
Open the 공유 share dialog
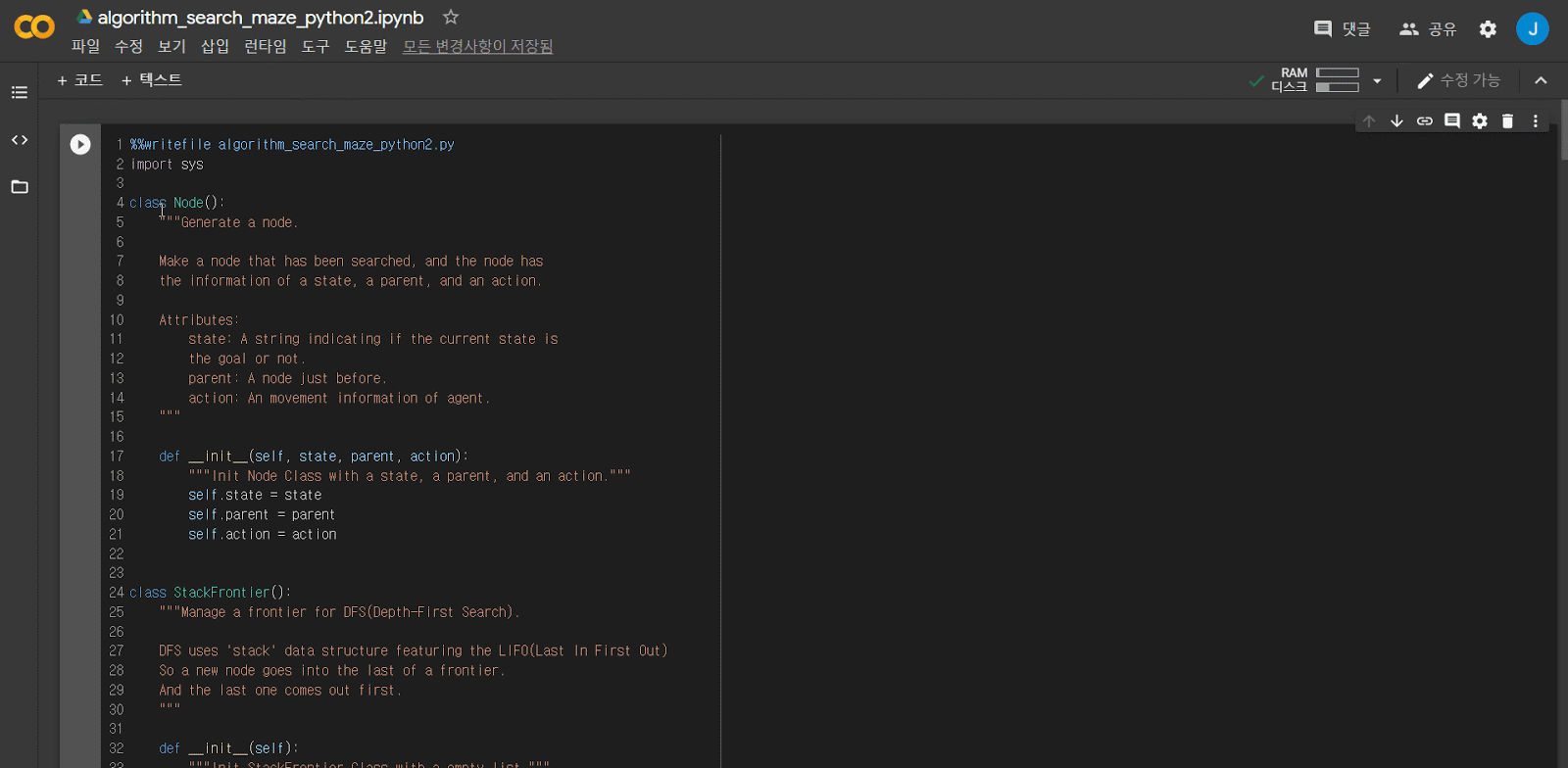pos(1428,29)
